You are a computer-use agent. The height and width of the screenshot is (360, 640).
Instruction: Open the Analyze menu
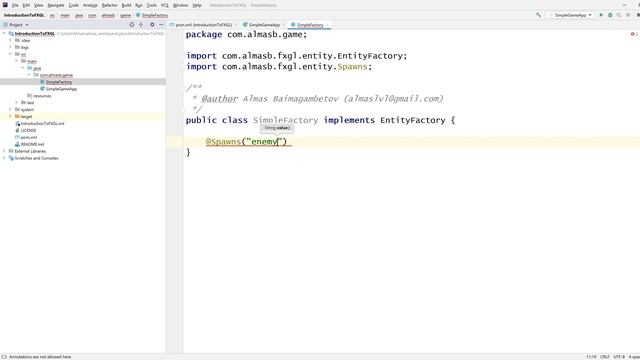click(90, 5)
